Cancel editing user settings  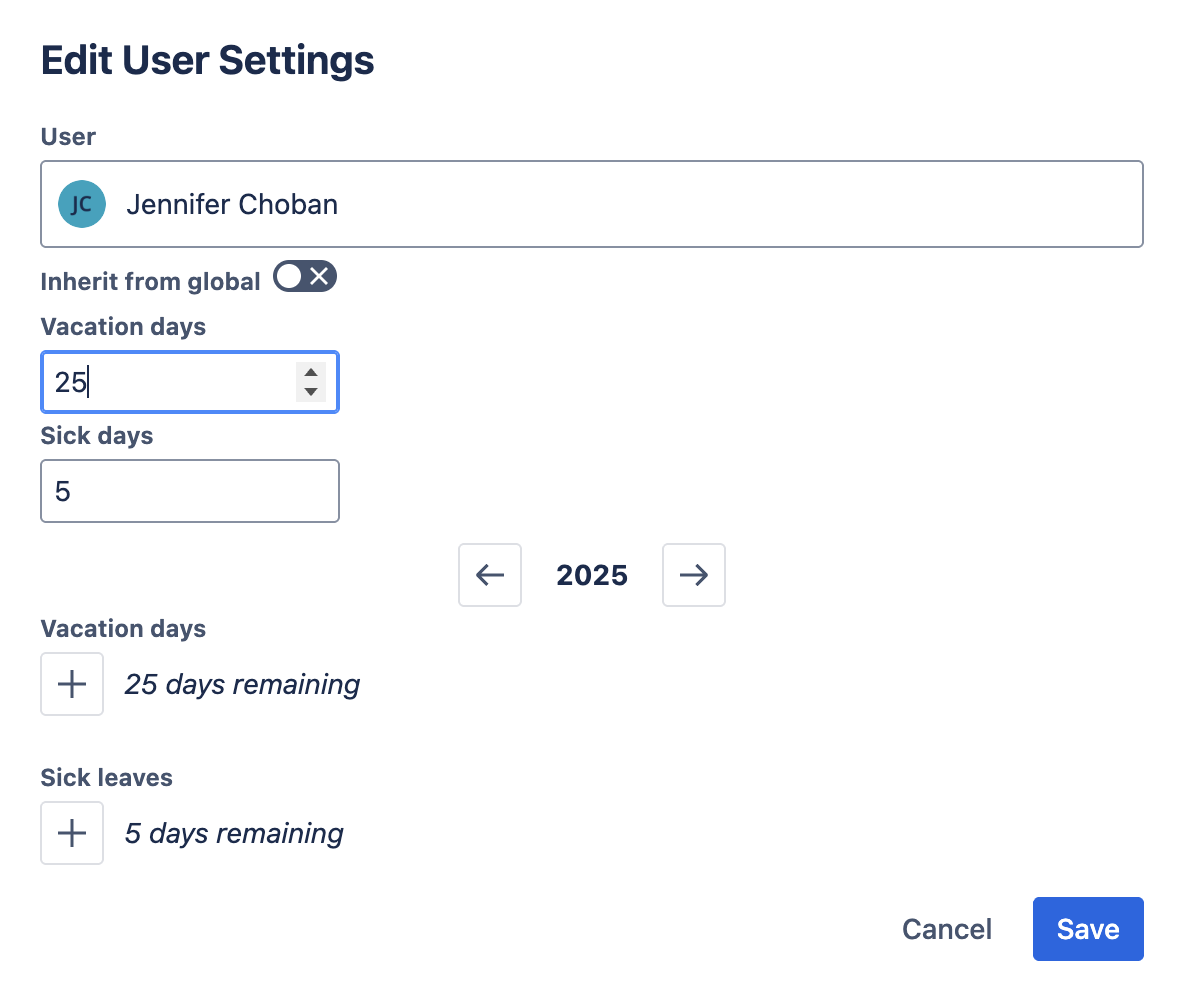946,929
